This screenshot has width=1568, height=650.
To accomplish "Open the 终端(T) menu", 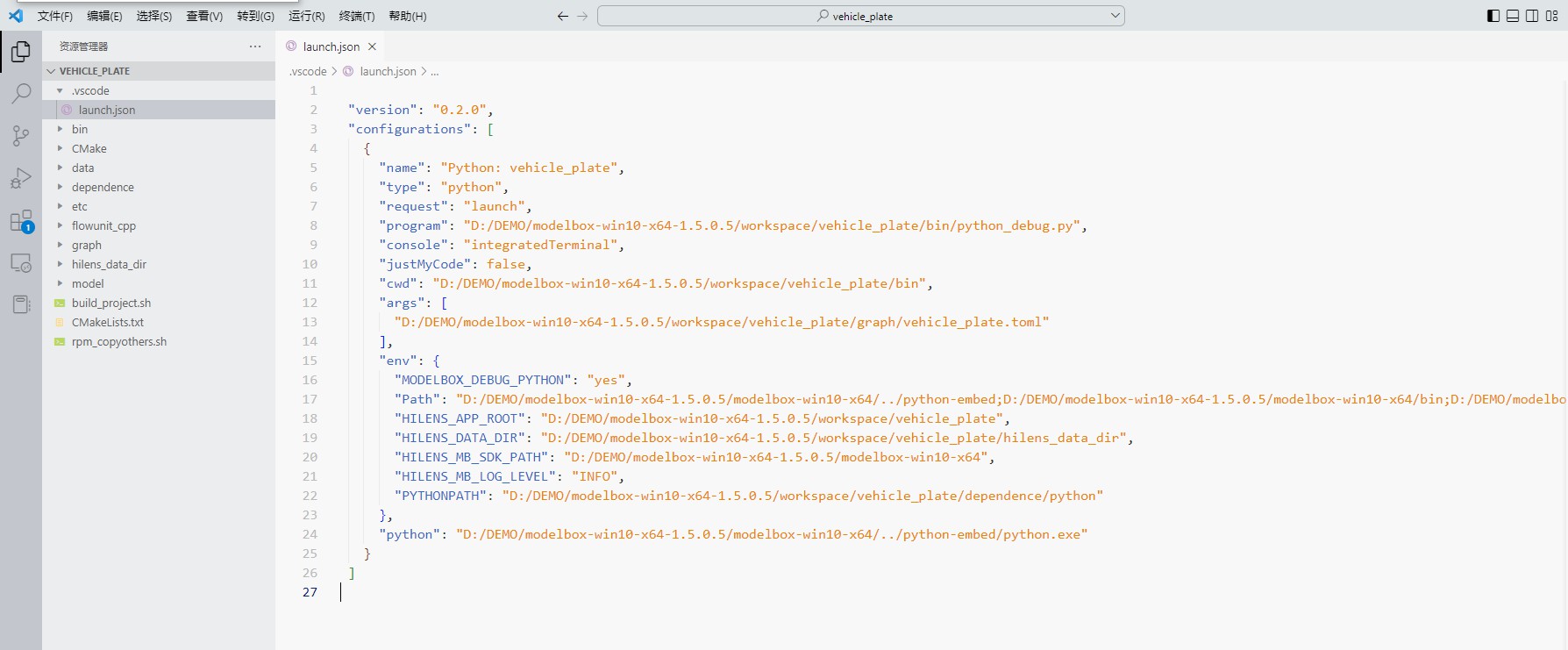I will (x=356, y=16).
